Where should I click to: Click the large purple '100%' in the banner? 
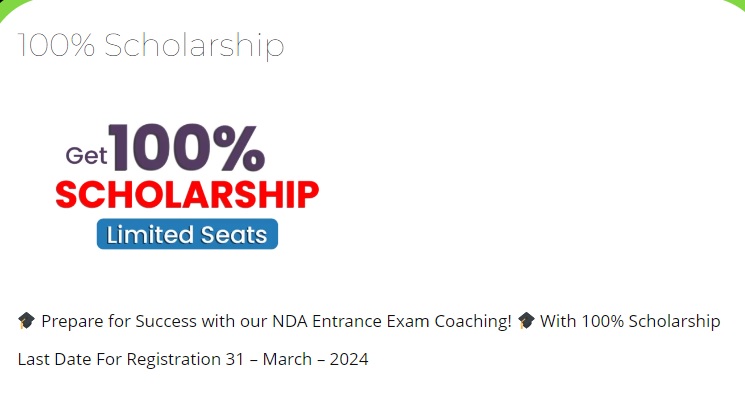pos(187,147)
